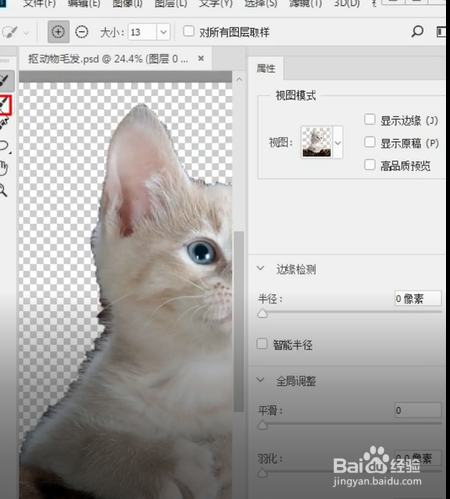Screen dimensions: 450x499
Task: Open the 3D(D) menu
Action: point(347,4)
